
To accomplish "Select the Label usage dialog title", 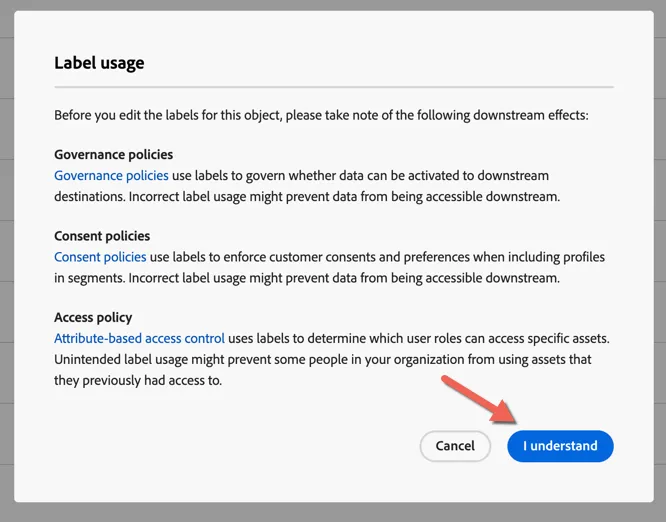I will [x=99, y=63].
